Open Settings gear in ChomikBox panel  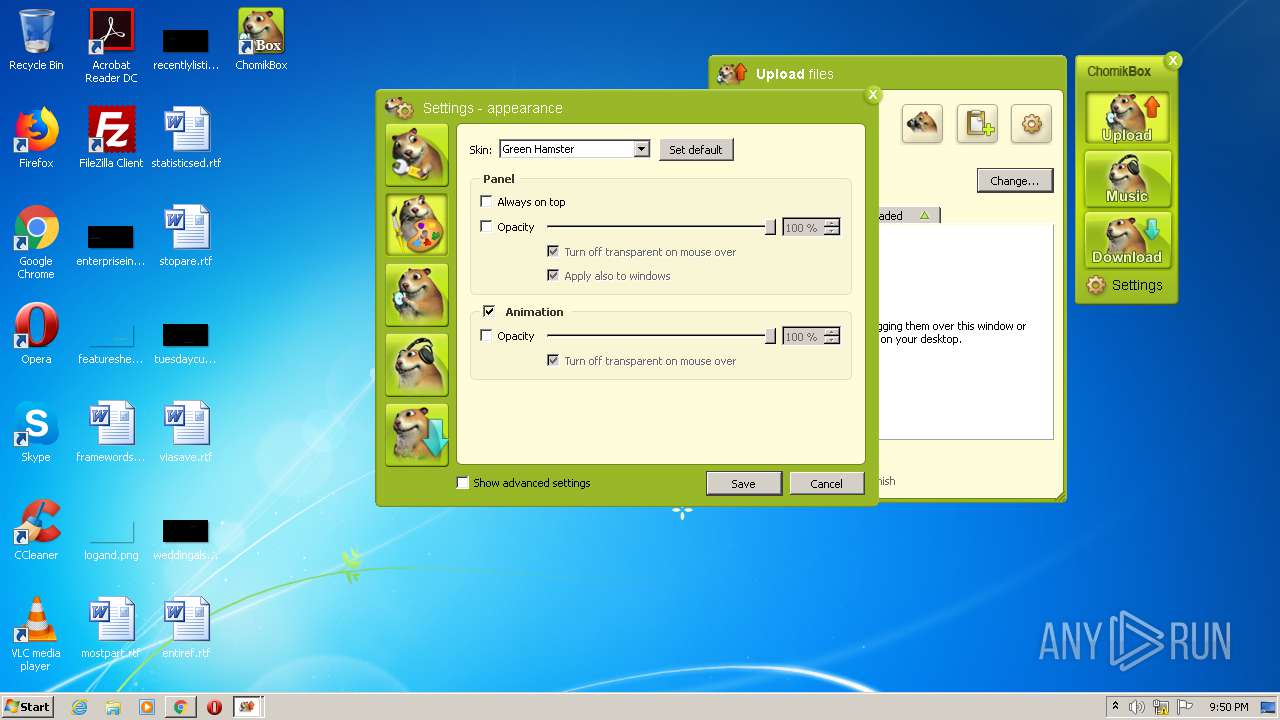(x=1125, y=285)
